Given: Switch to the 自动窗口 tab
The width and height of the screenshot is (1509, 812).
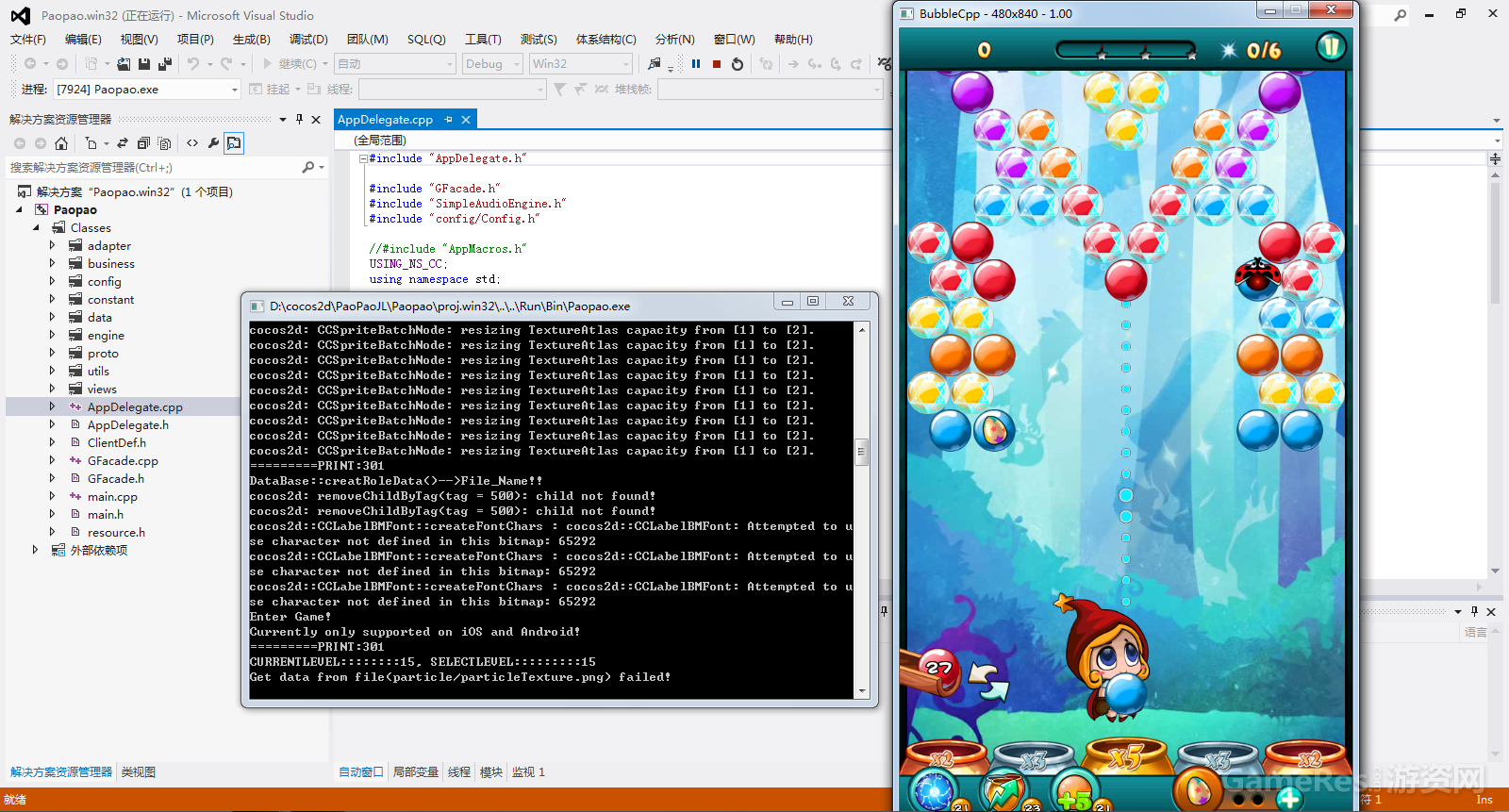Looking at the screenshot, I should [361, 772].
